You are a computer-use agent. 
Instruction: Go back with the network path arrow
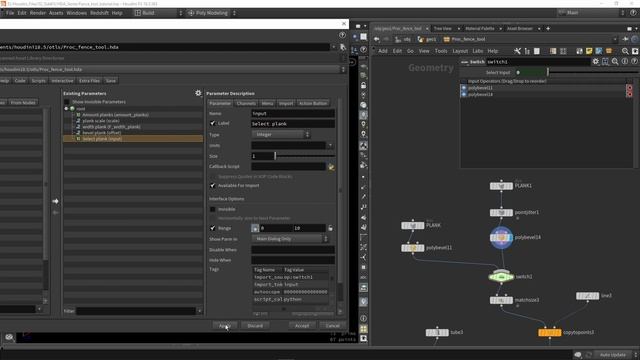tap(376, 39)
